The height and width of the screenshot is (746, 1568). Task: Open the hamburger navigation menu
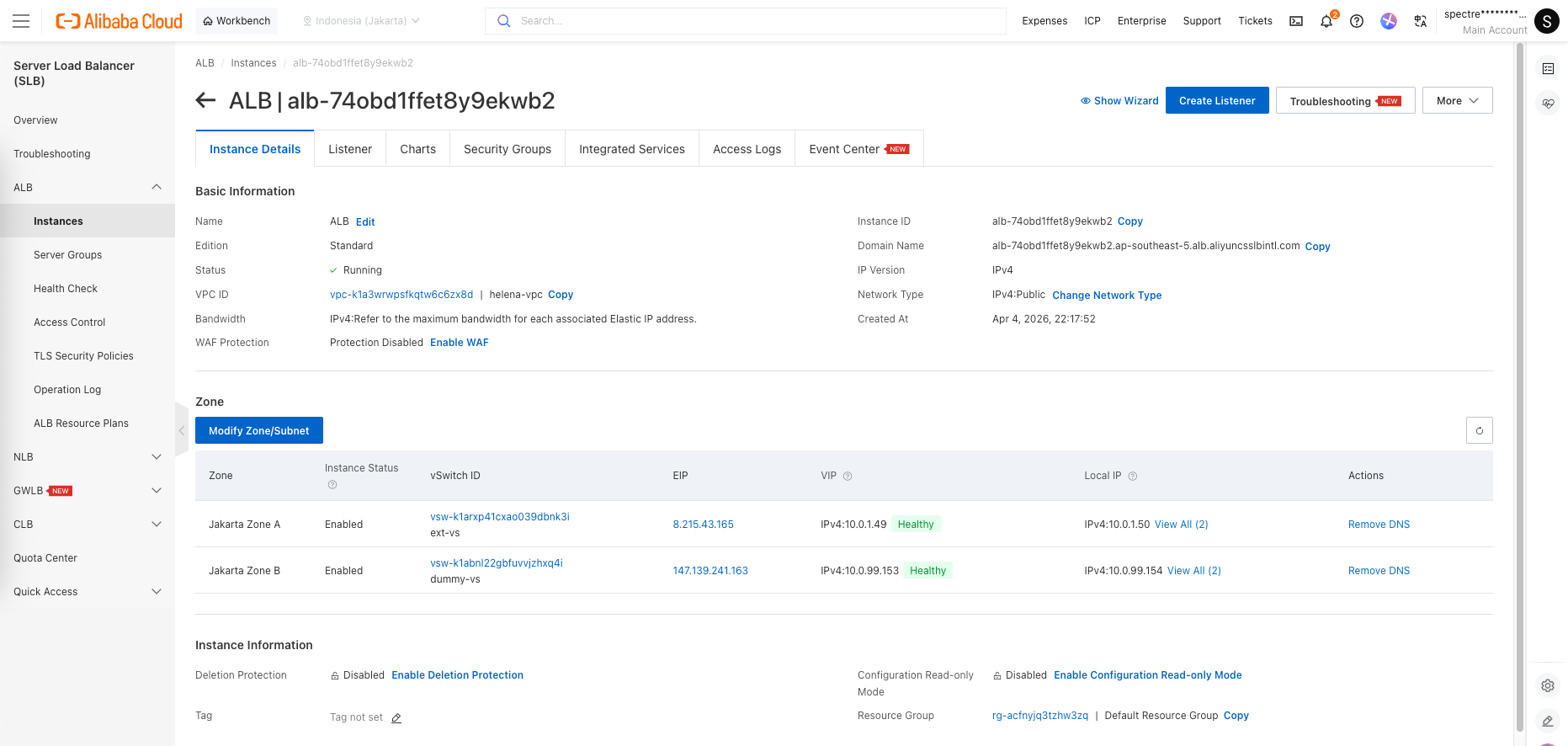point(21,21)
